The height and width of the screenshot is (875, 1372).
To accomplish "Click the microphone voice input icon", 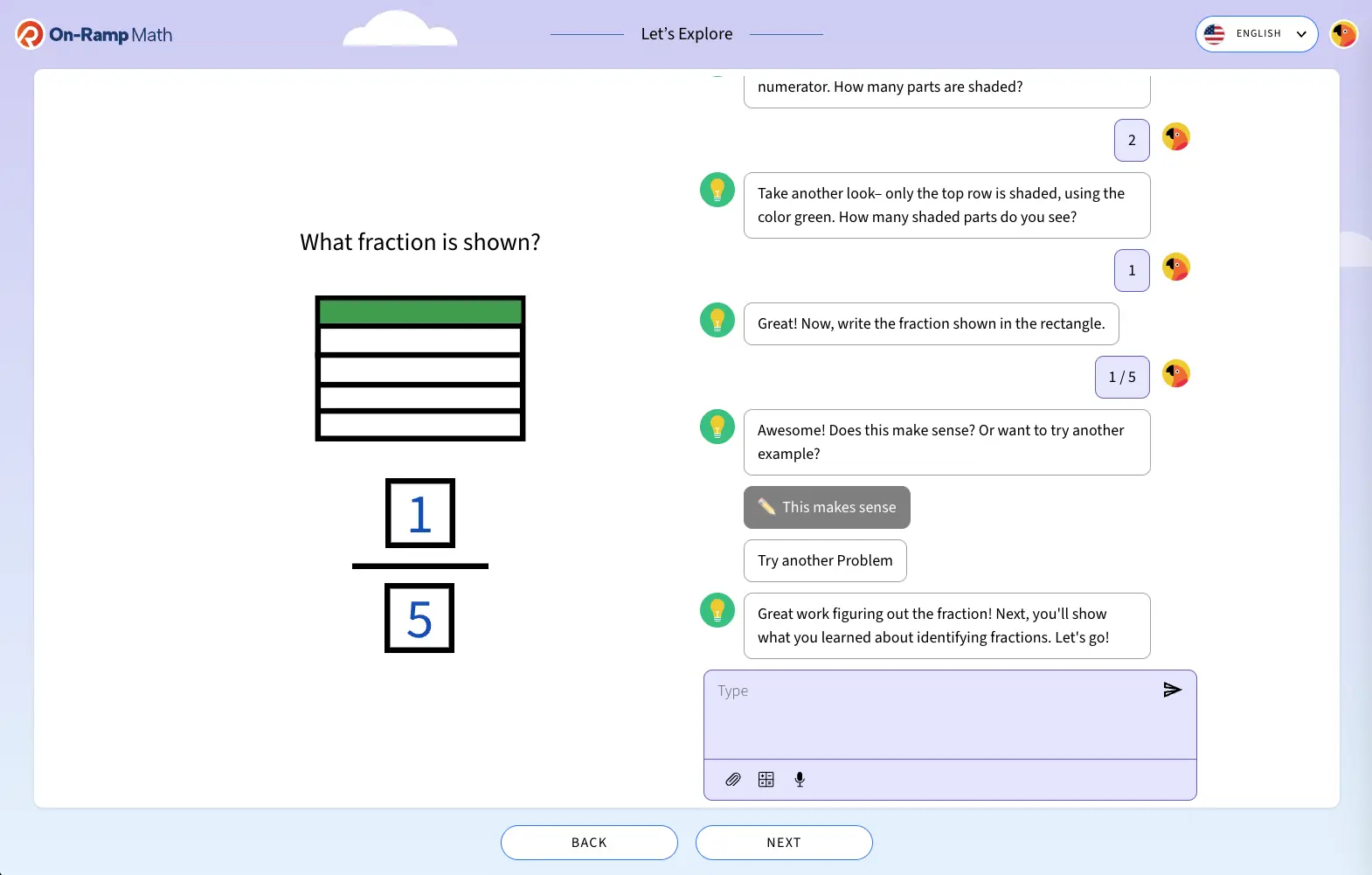I will (800, 780).
